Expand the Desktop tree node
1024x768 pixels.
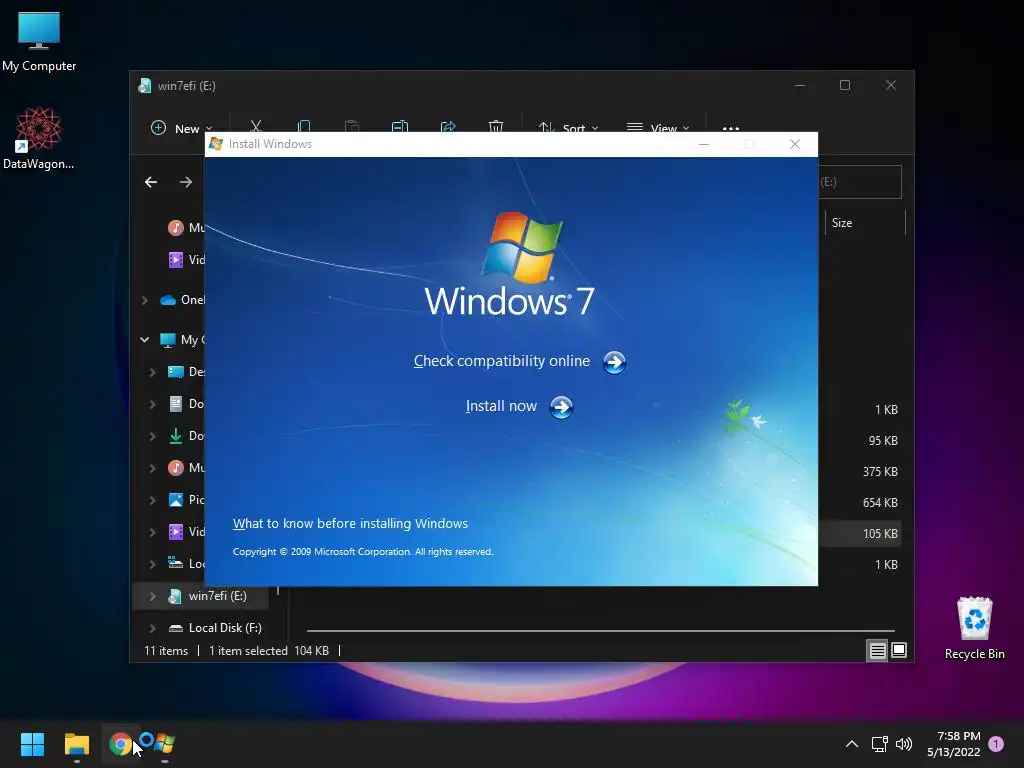tap(153, 372)
